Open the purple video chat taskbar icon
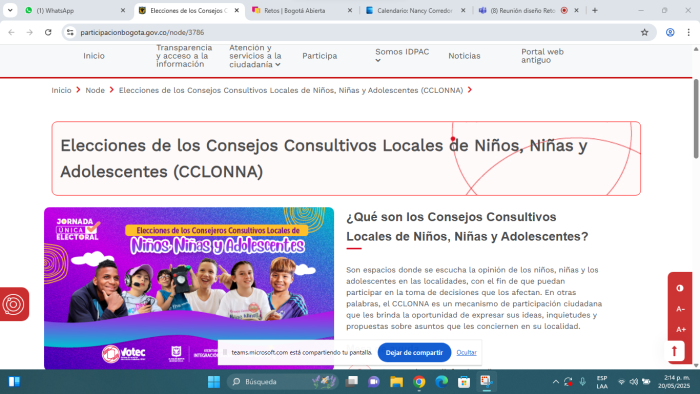700x394 pixels. (x=374, y=382)
